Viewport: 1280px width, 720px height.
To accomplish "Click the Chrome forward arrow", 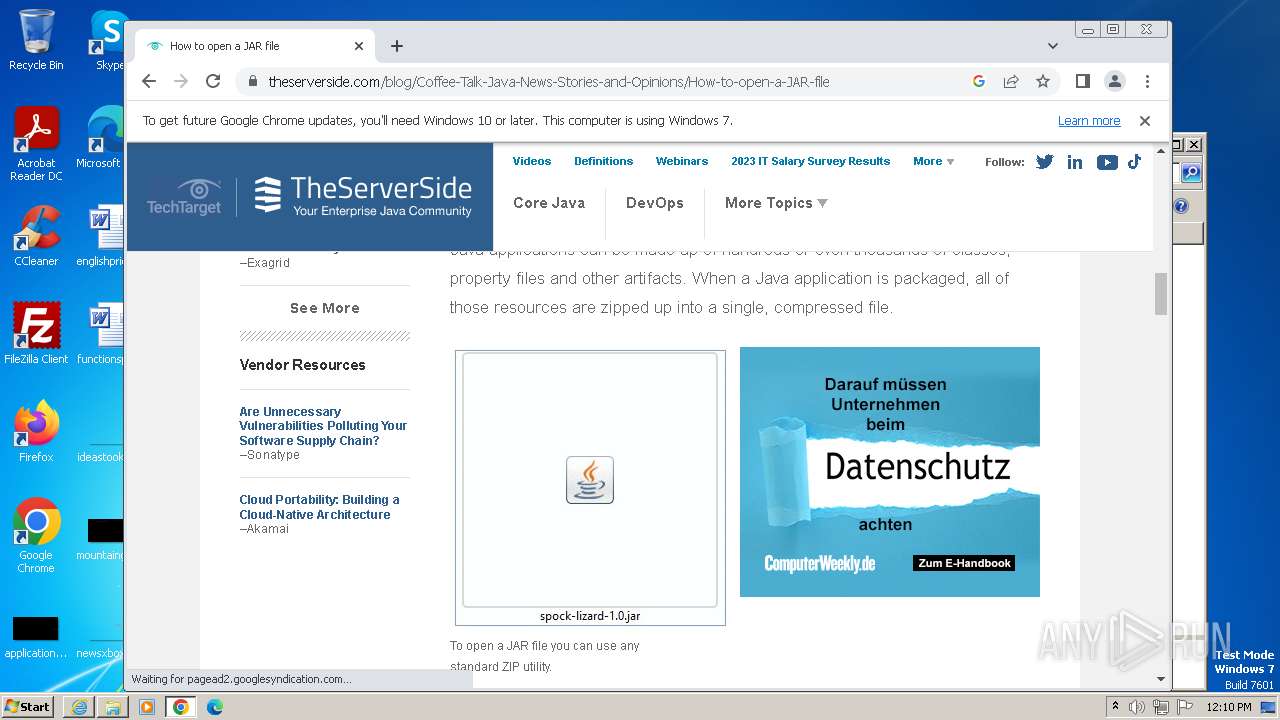I will coord(181,81).
